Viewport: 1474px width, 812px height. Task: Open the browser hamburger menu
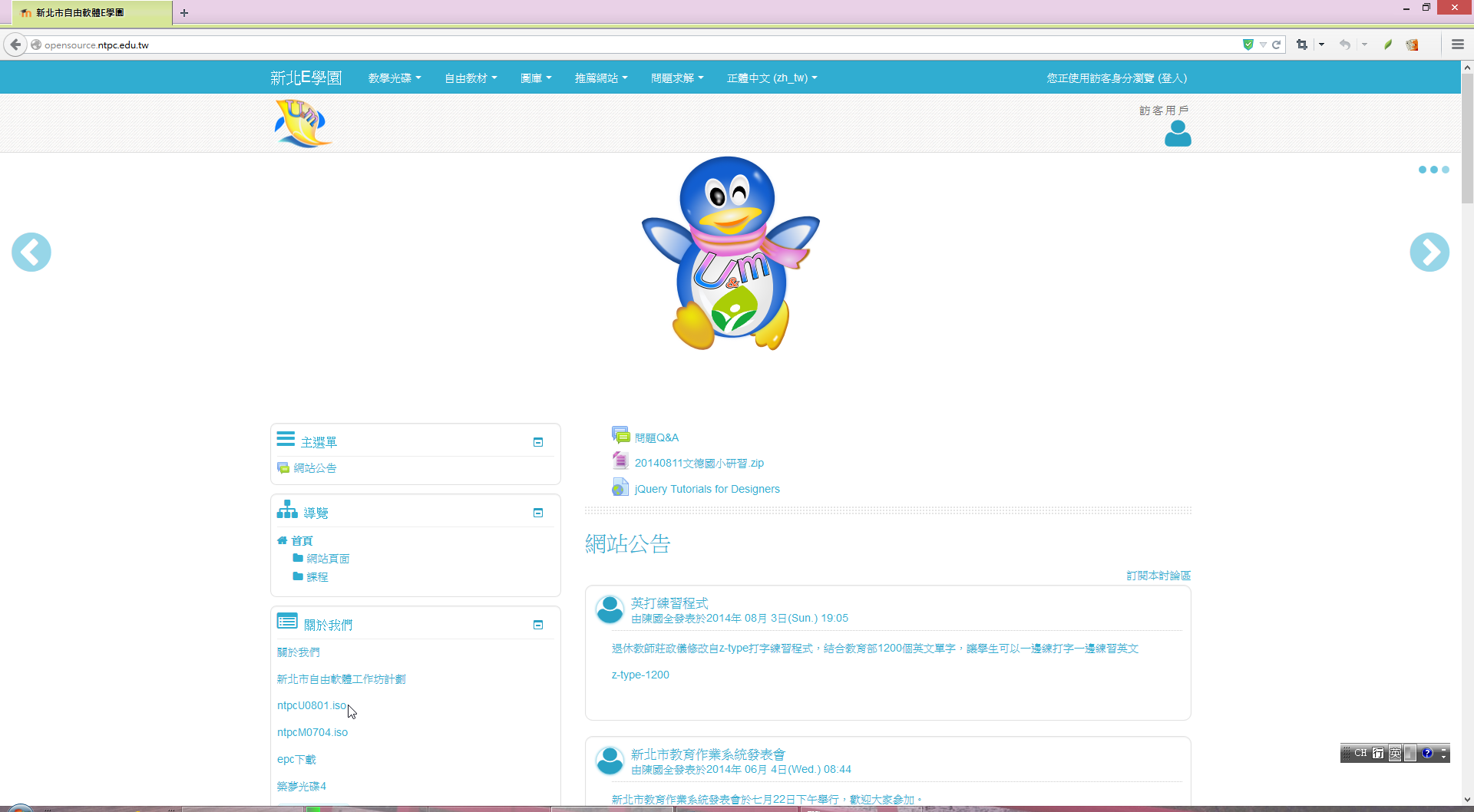[1457, 45]
